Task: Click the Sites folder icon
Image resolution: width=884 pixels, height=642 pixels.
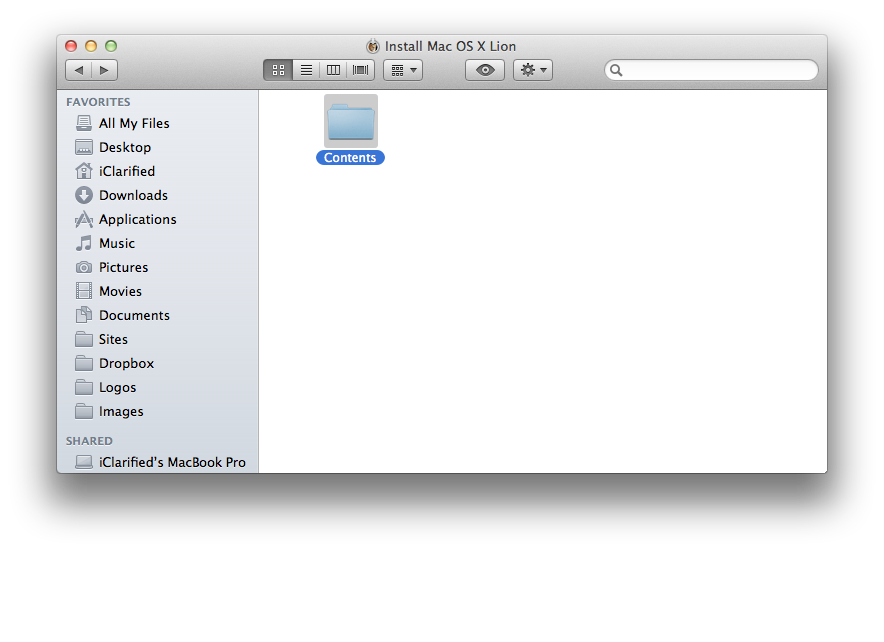Action: 83,339
